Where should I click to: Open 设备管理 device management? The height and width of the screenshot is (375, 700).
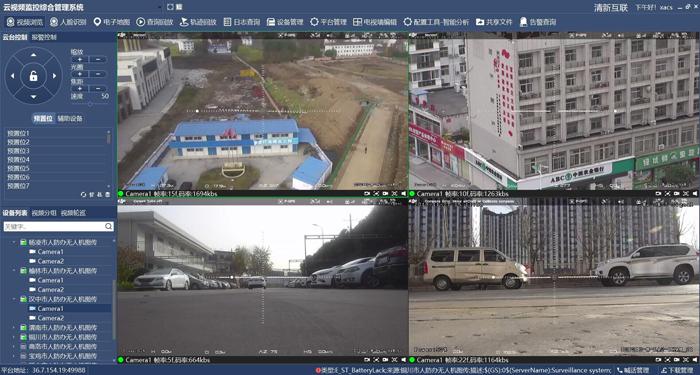pos(285,22)
